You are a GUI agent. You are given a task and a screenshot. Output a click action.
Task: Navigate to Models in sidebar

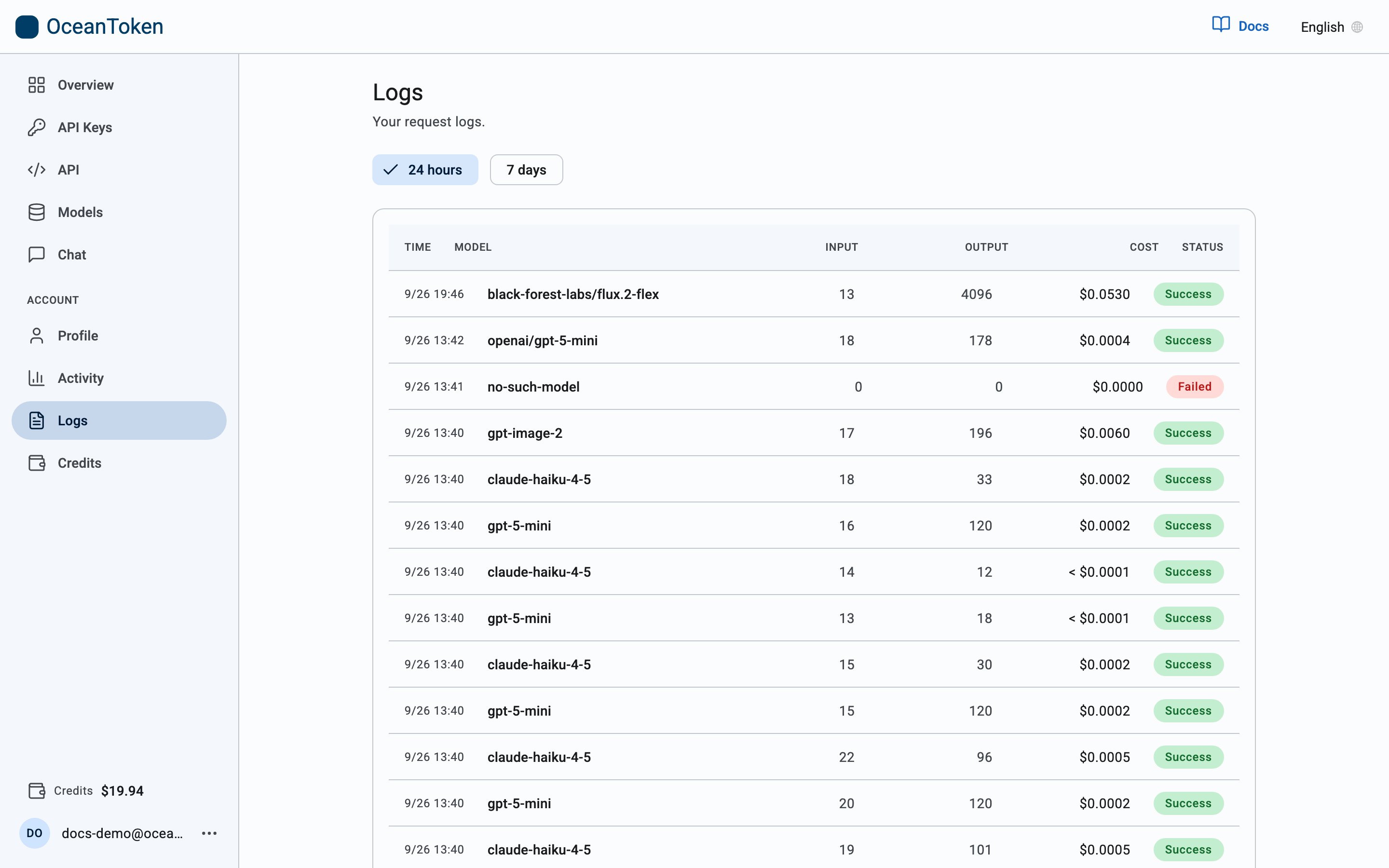click(120, 212)
